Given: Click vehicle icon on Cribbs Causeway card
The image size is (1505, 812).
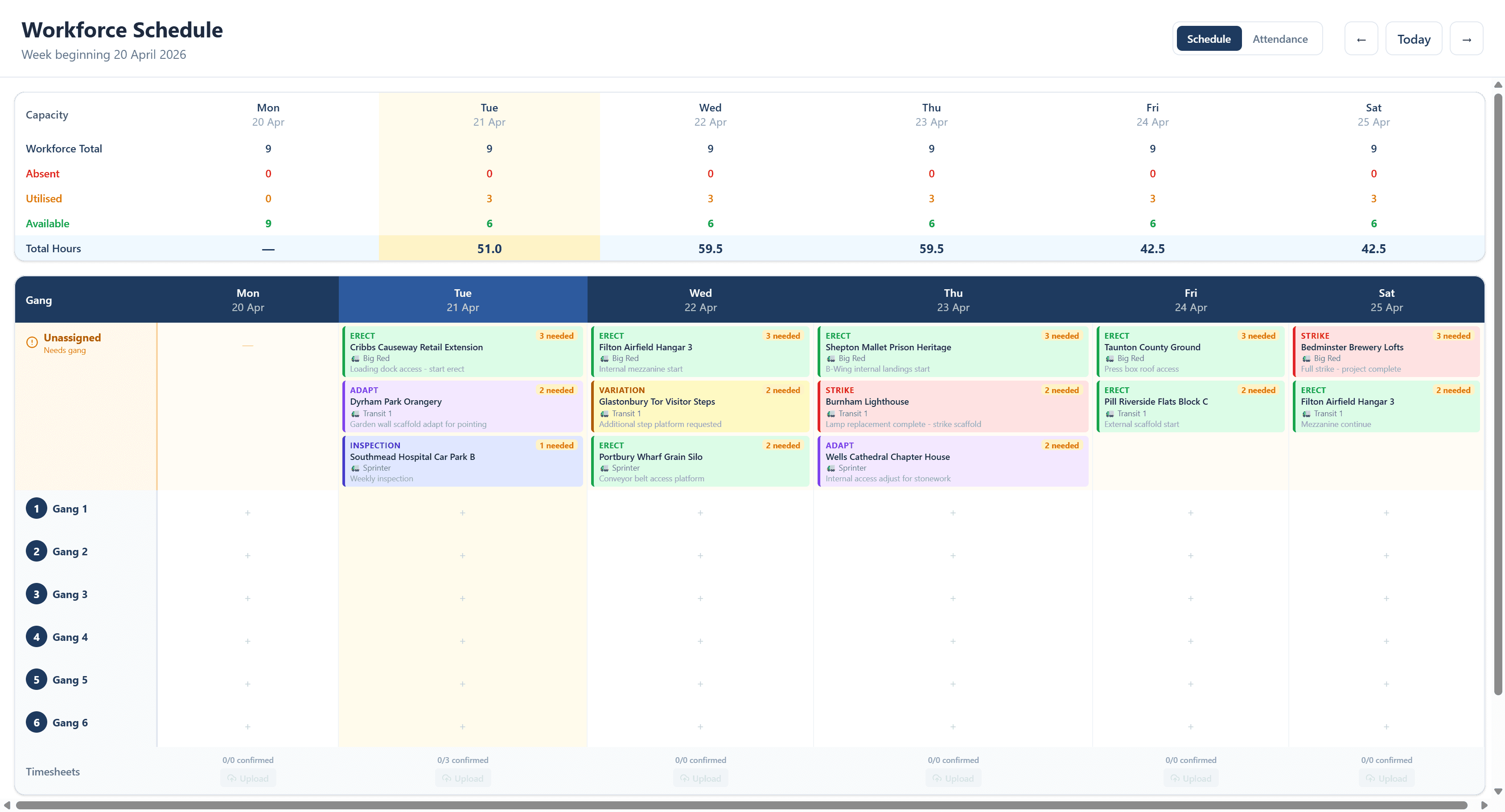Looking at the screenshot, I should pyautogui.click(x=355, y=359).
